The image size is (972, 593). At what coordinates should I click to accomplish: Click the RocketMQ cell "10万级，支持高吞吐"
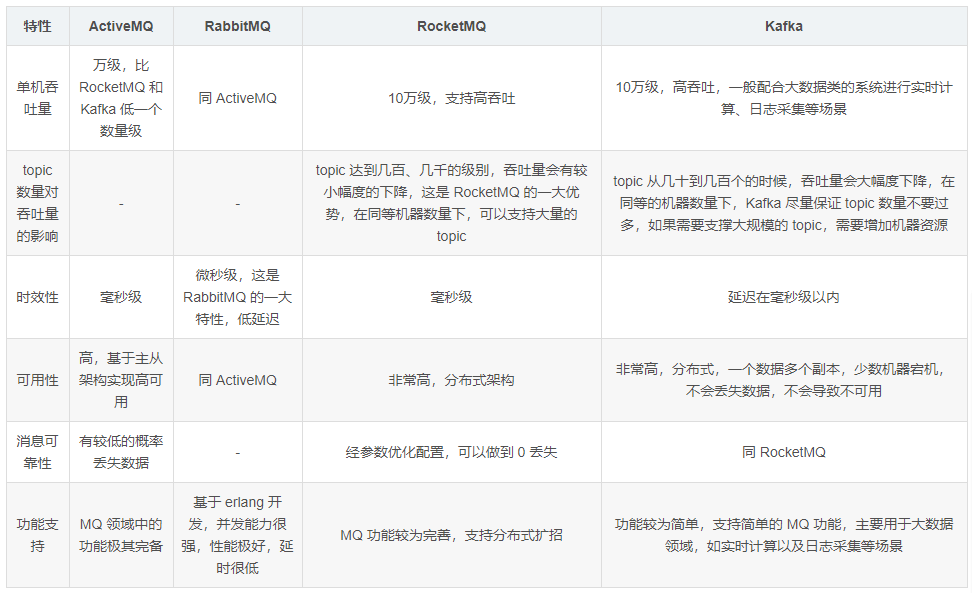451,98
